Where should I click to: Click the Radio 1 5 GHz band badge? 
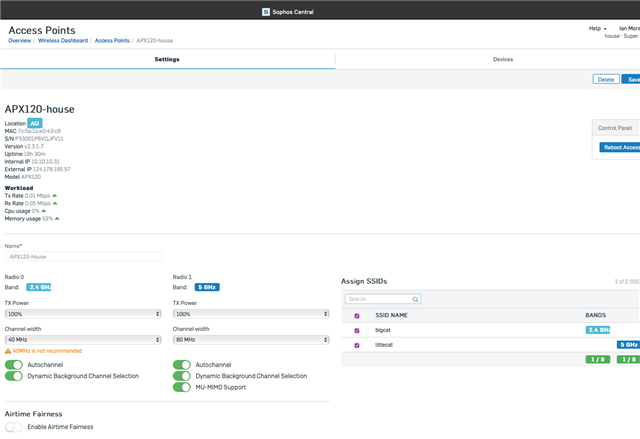pyautogui.click(x=207, y=287)
